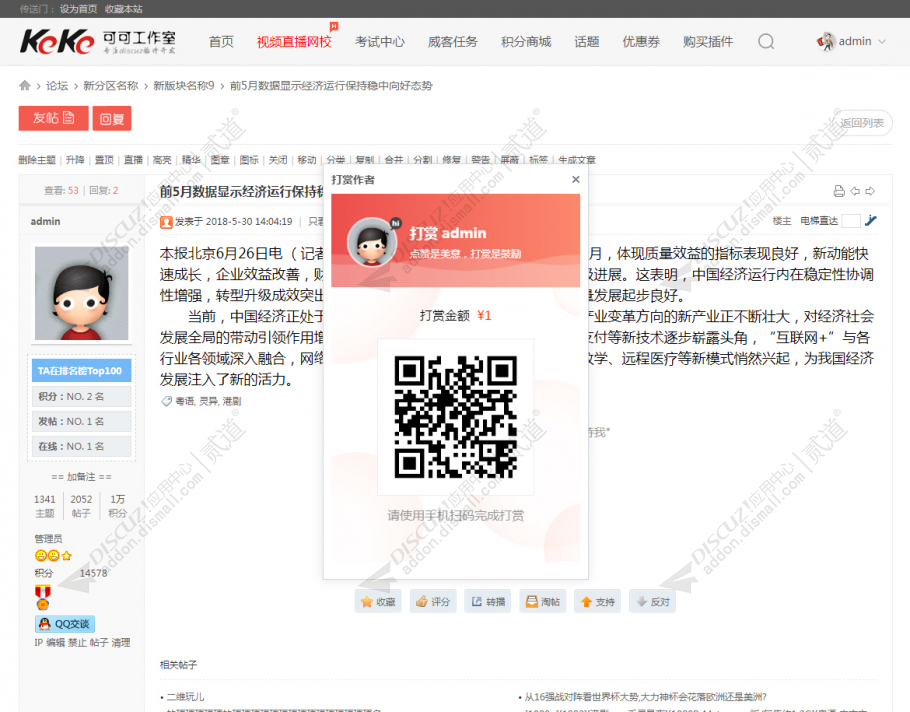The width and height of the screenshot is (910, 712).
Task: Click the 支持 up-arrow button
Action: tap(597, 602)
